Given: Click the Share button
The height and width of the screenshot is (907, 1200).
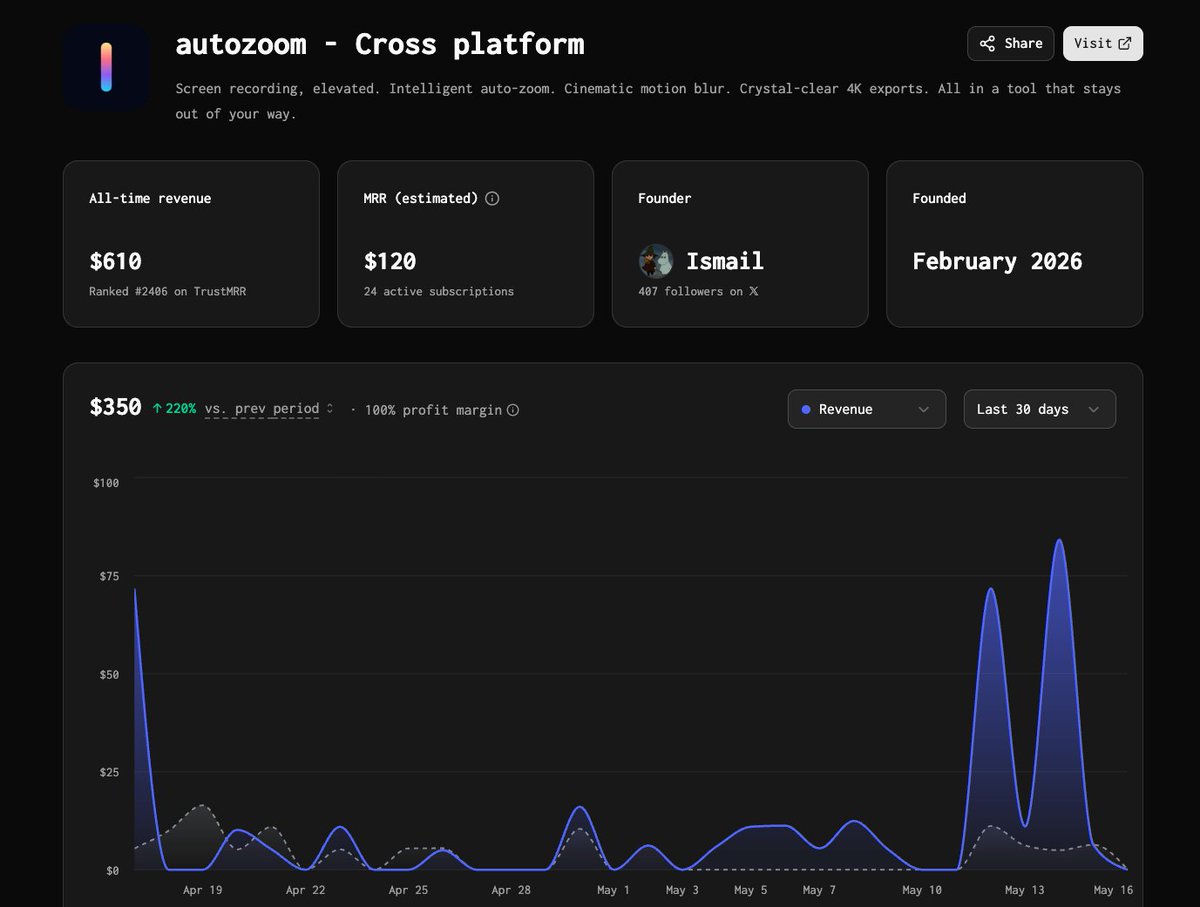Looking at the screenshot, I should point(1010,43).
